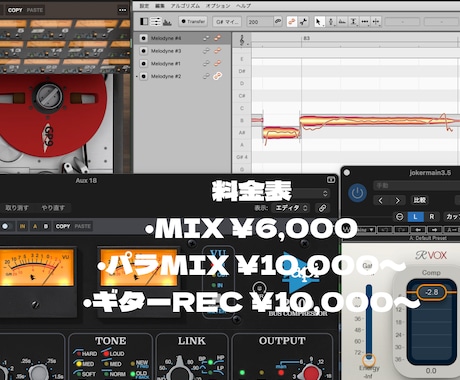Click 取り消す undo button in Aux 18 window
Image resolution: width=460 pixels, height=380 pixels.
point(17,208)
